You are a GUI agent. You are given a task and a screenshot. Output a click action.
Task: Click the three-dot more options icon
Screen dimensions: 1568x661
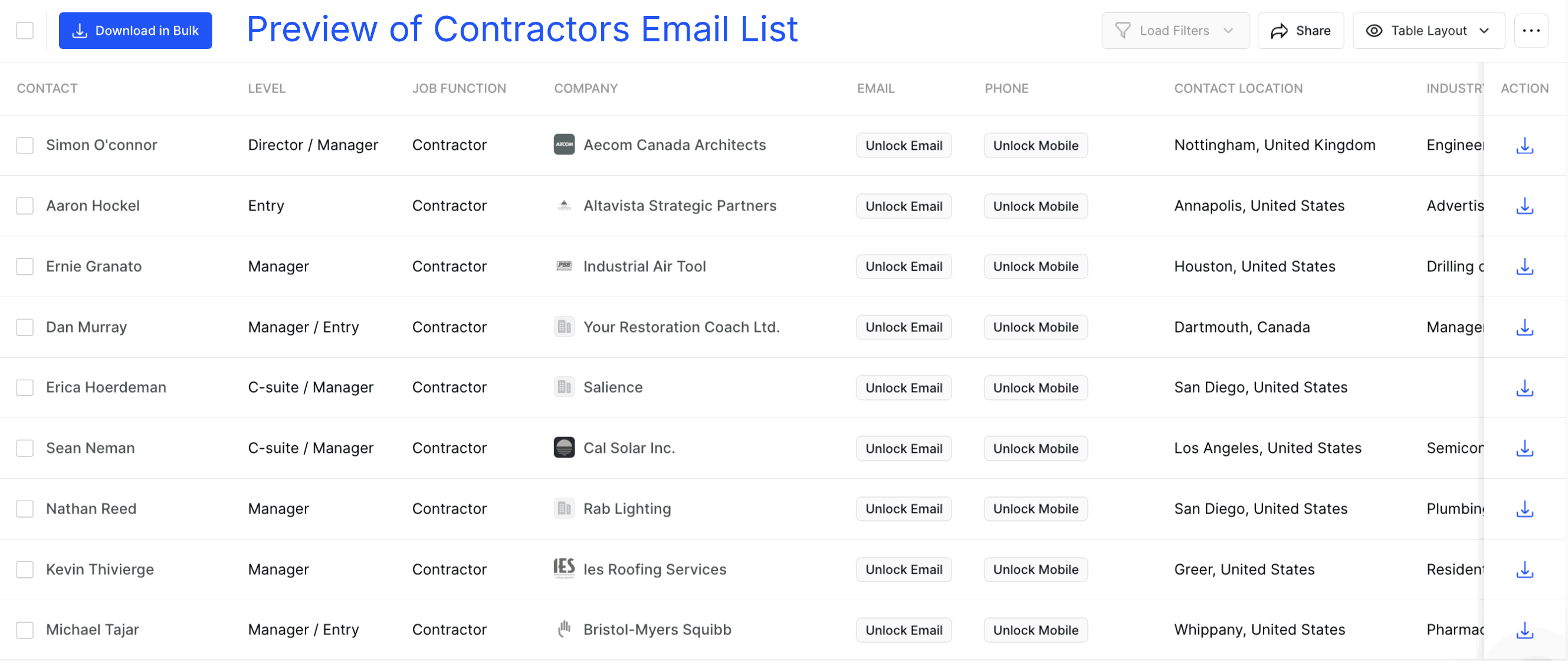pos(1531,31)
